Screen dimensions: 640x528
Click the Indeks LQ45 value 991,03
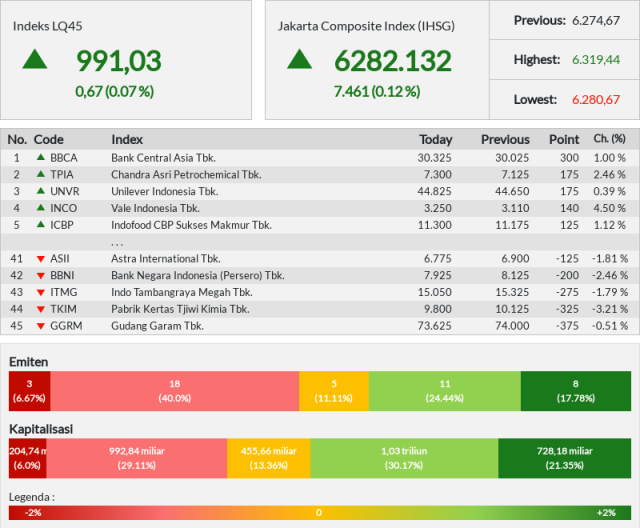[119, 61]
